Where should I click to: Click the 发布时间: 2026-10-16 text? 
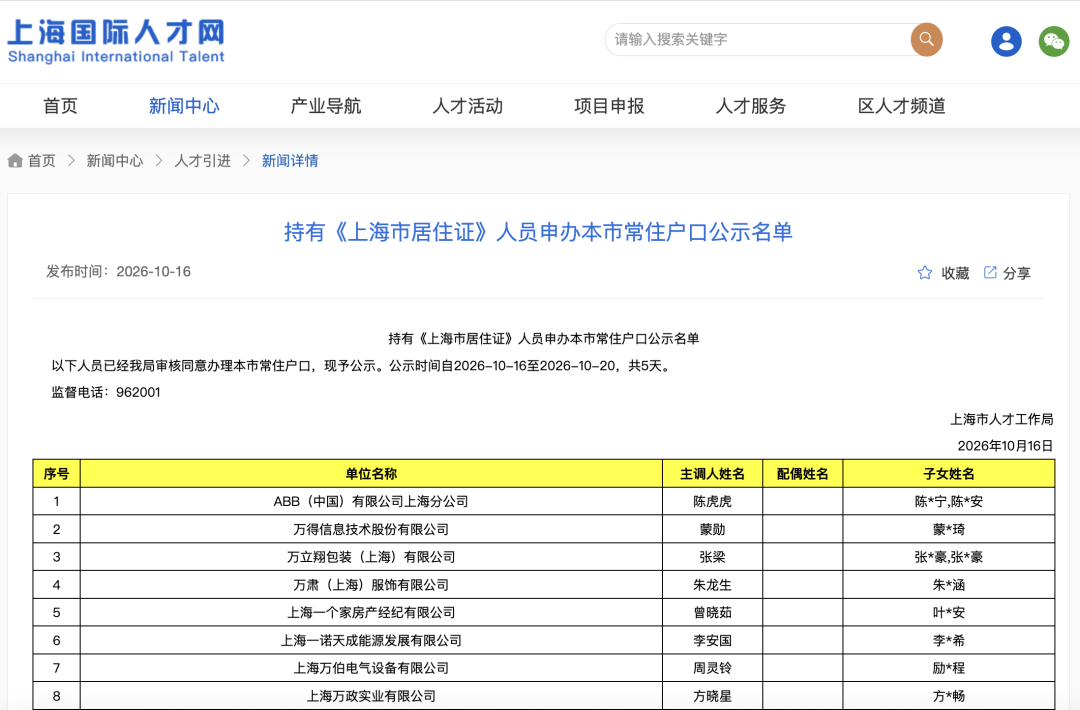pyautogui.click(x=118, y=271)
